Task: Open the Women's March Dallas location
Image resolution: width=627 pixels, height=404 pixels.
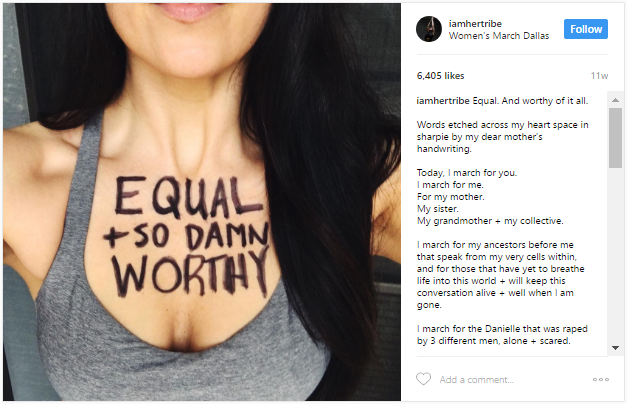Action: tap(499, 36)
